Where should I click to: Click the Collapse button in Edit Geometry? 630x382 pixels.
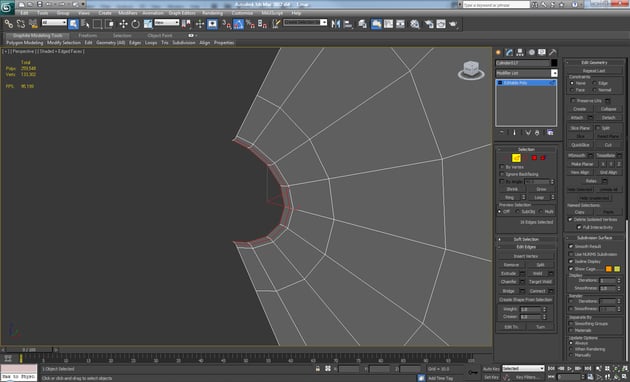[x=608, y=109]
